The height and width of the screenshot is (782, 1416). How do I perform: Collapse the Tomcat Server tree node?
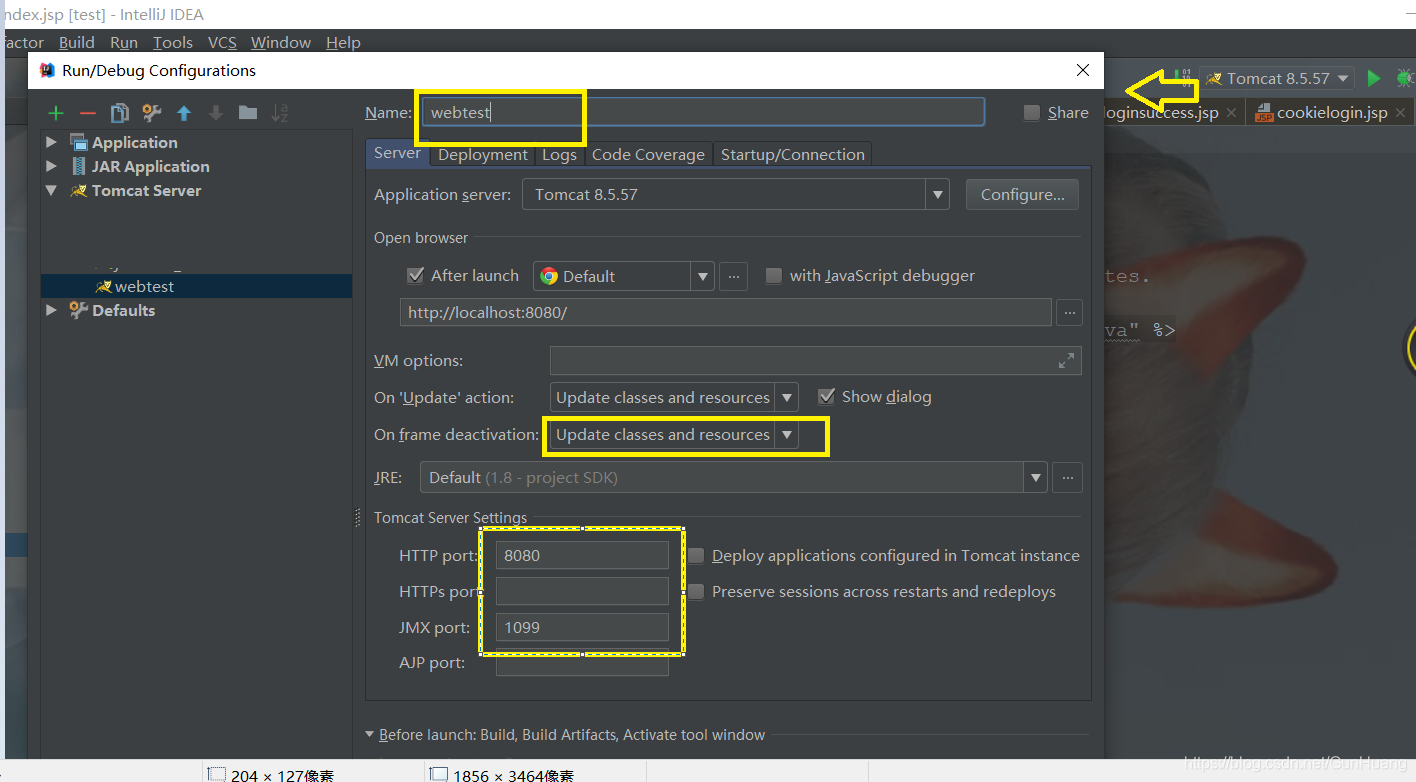pyautogui.click(x=52, y=191)
